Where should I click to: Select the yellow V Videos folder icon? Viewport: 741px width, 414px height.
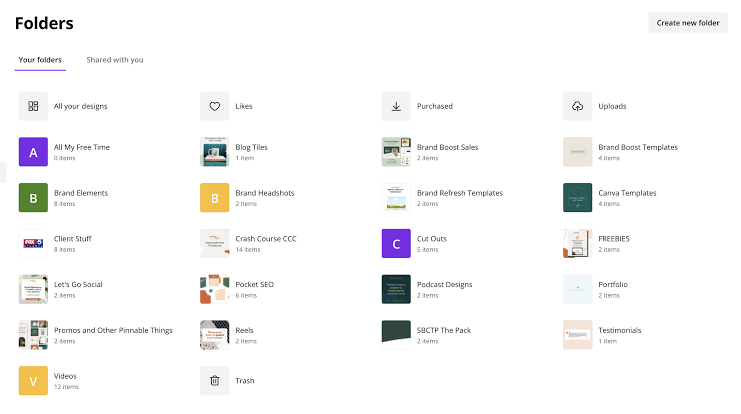33,380
